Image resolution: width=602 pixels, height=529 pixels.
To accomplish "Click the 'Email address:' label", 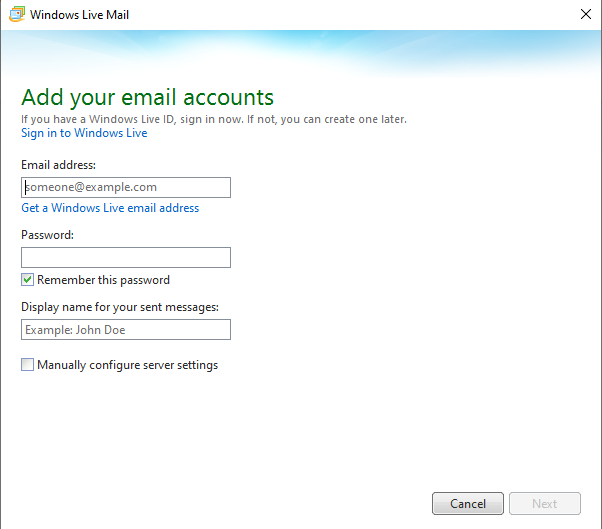I will click(x=58, y=165).
